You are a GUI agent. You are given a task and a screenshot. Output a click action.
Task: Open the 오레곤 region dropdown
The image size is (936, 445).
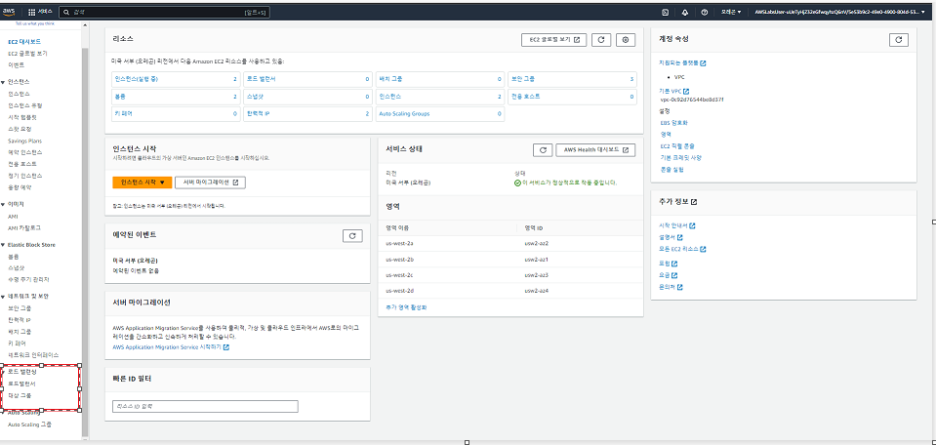731,12
